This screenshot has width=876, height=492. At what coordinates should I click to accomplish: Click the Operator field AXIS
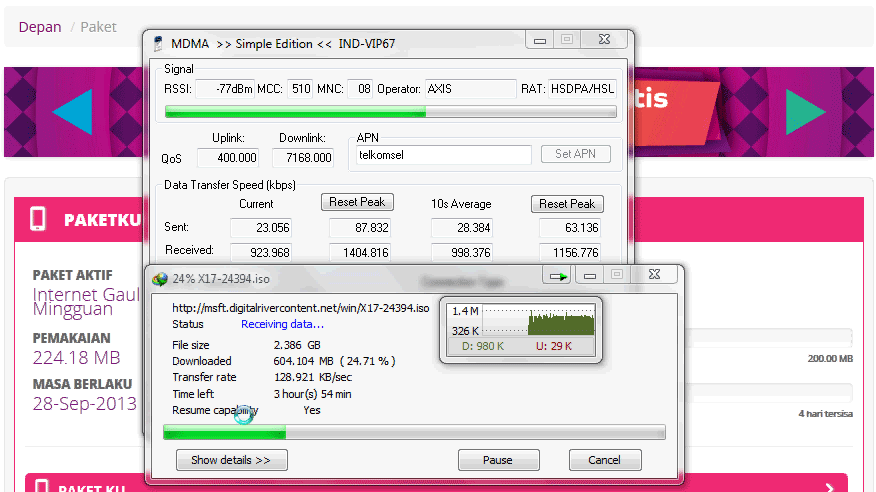coord(470,89)
